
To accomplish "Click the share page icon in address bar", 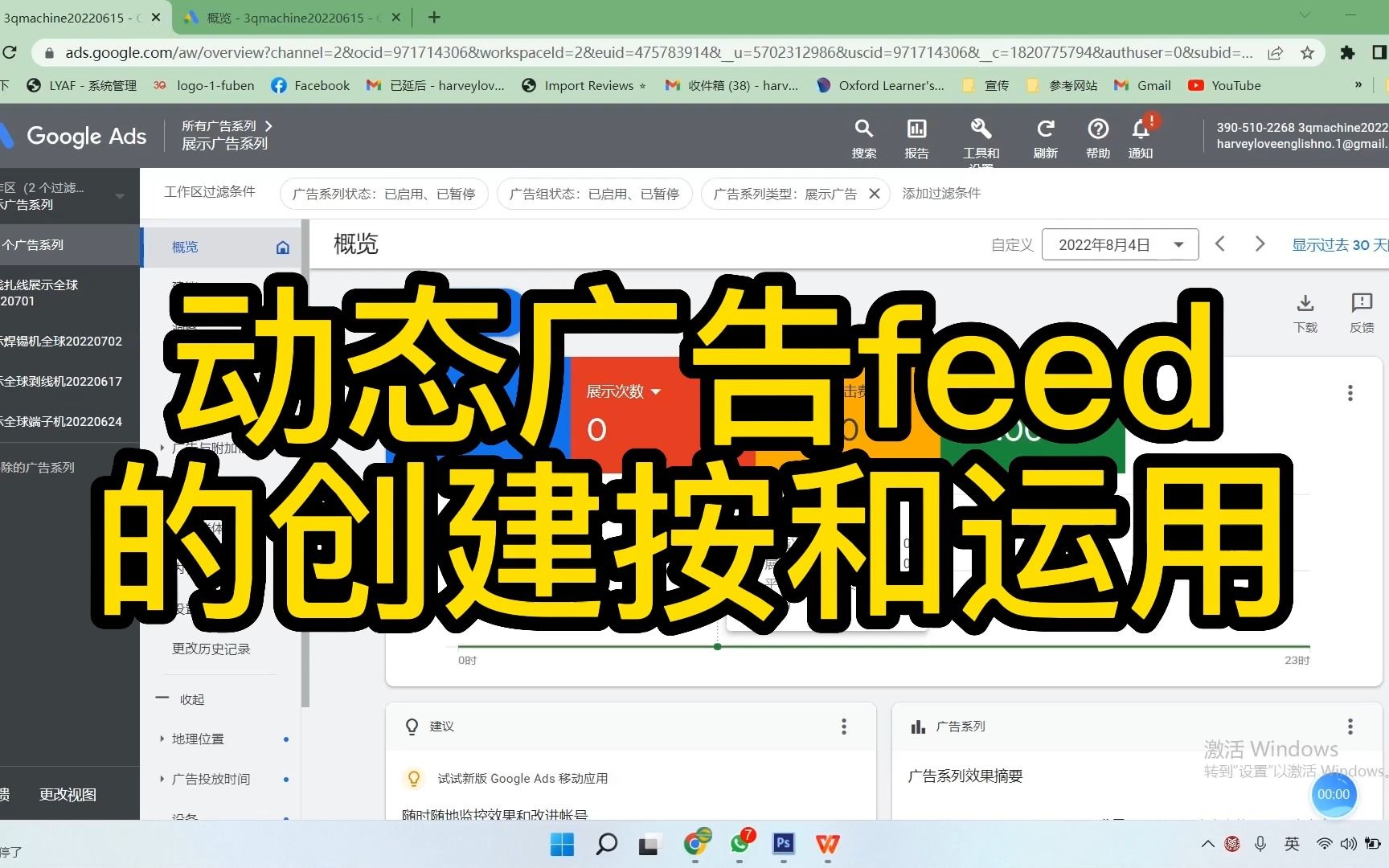I will click(x=1276, y=53).
